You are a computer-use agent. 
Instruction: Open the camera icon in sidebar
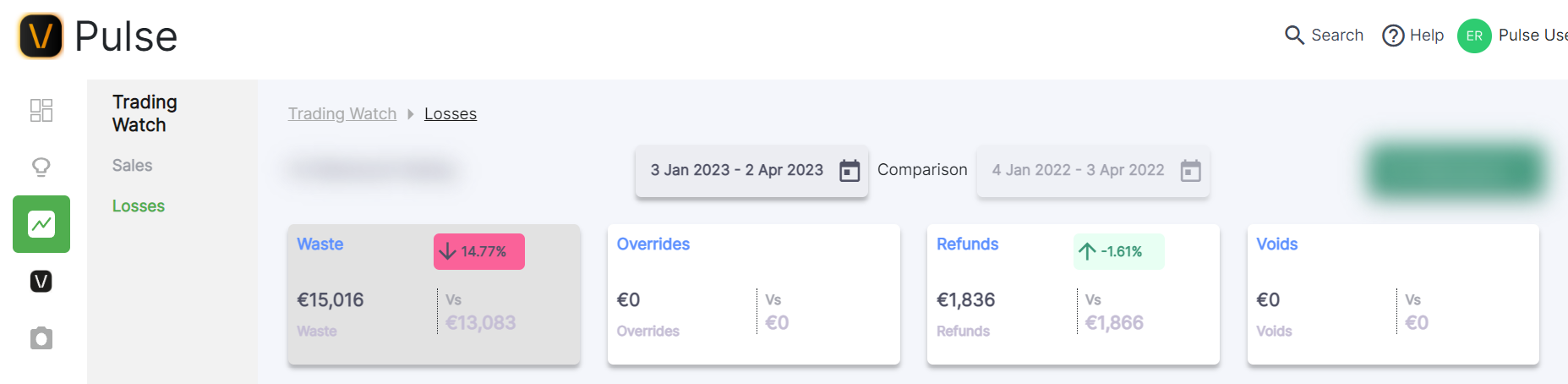coord(41,338)
